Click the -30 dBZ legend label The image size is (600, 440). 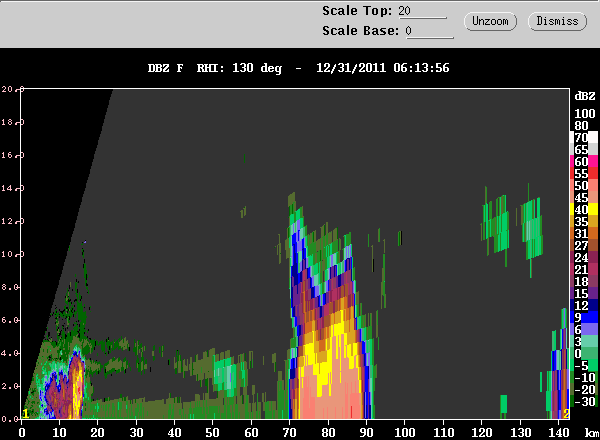point(585,402)
